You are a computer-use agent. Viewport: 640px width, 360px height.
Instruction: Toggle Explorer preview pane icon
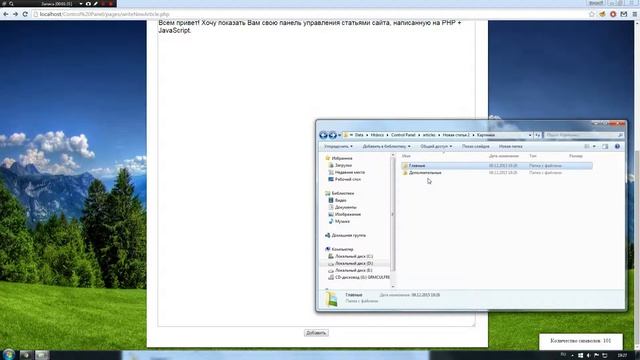point(605,146)
